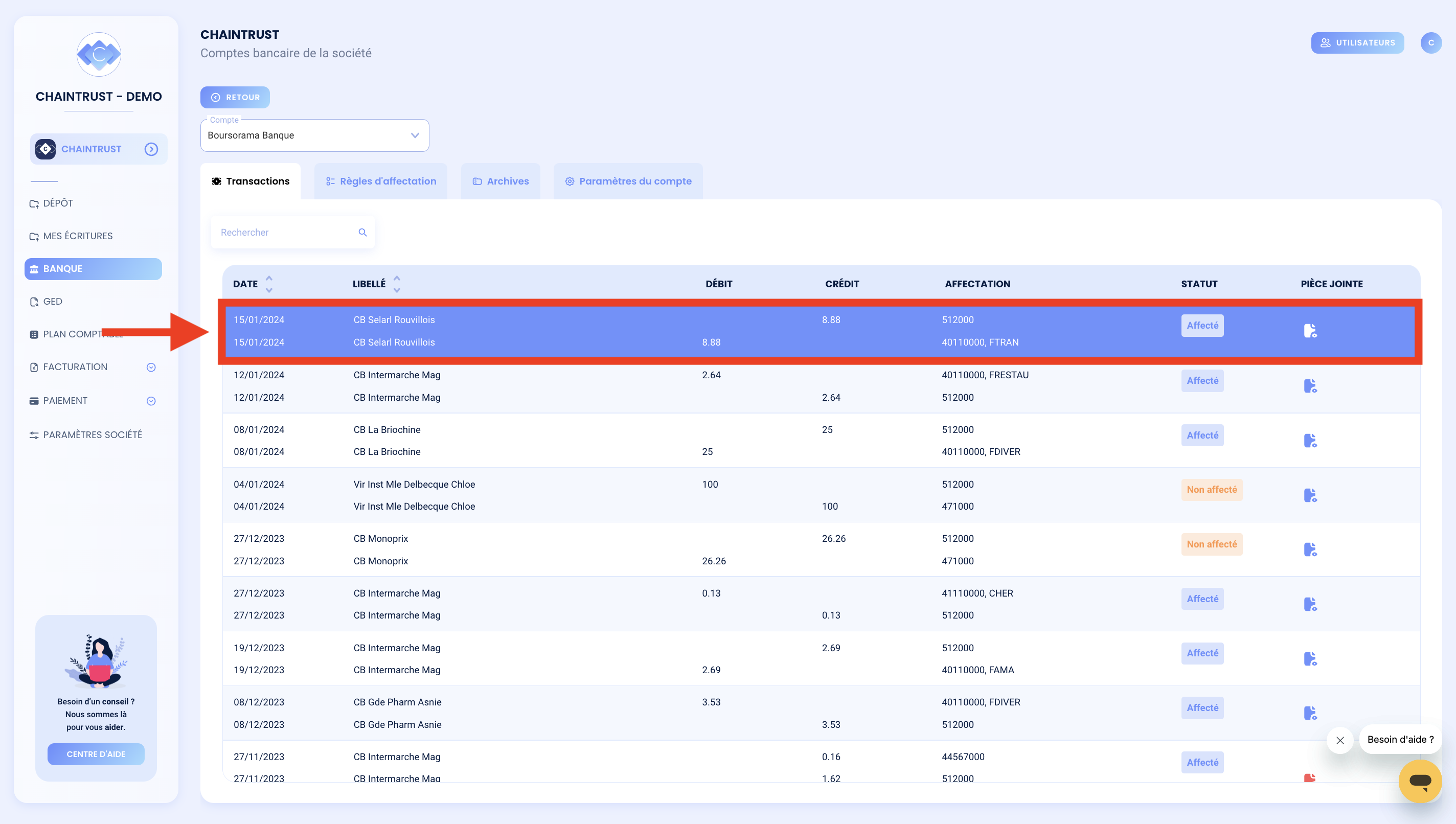Click Affecté status of 12/01/2024 Intermarche row
This screenshot has height=824, width=1456.
pyautogui.click(x=1202, y=381)
